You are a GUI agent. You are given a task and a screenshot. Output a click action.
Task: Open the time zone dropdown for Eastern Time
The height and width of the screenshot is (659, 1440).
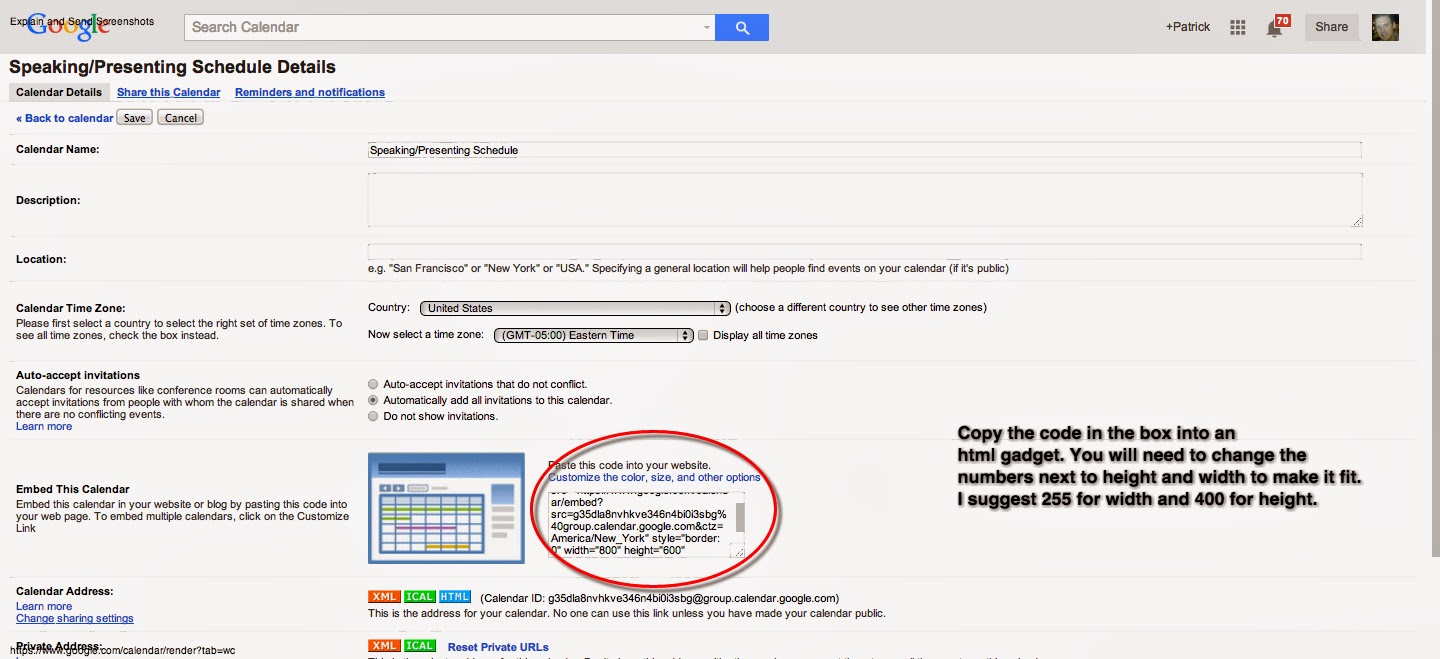point(594,336)
